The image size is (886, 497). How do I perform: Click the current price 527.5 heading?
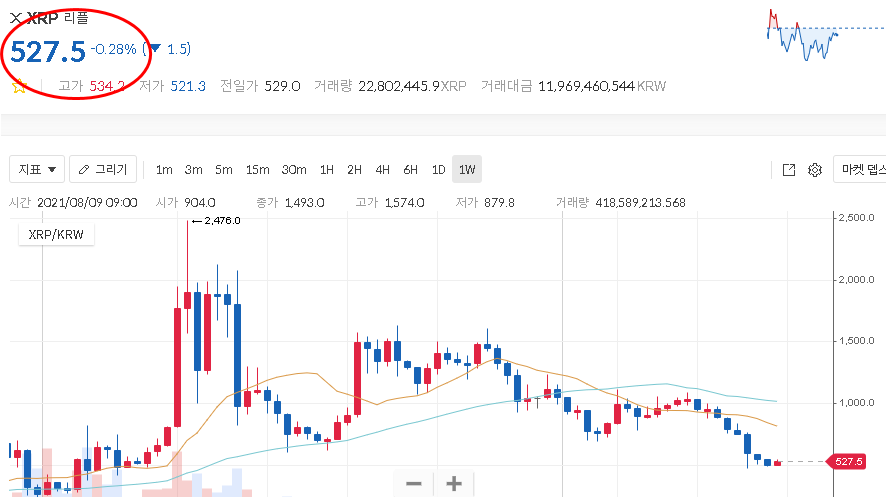coord(48,52)
